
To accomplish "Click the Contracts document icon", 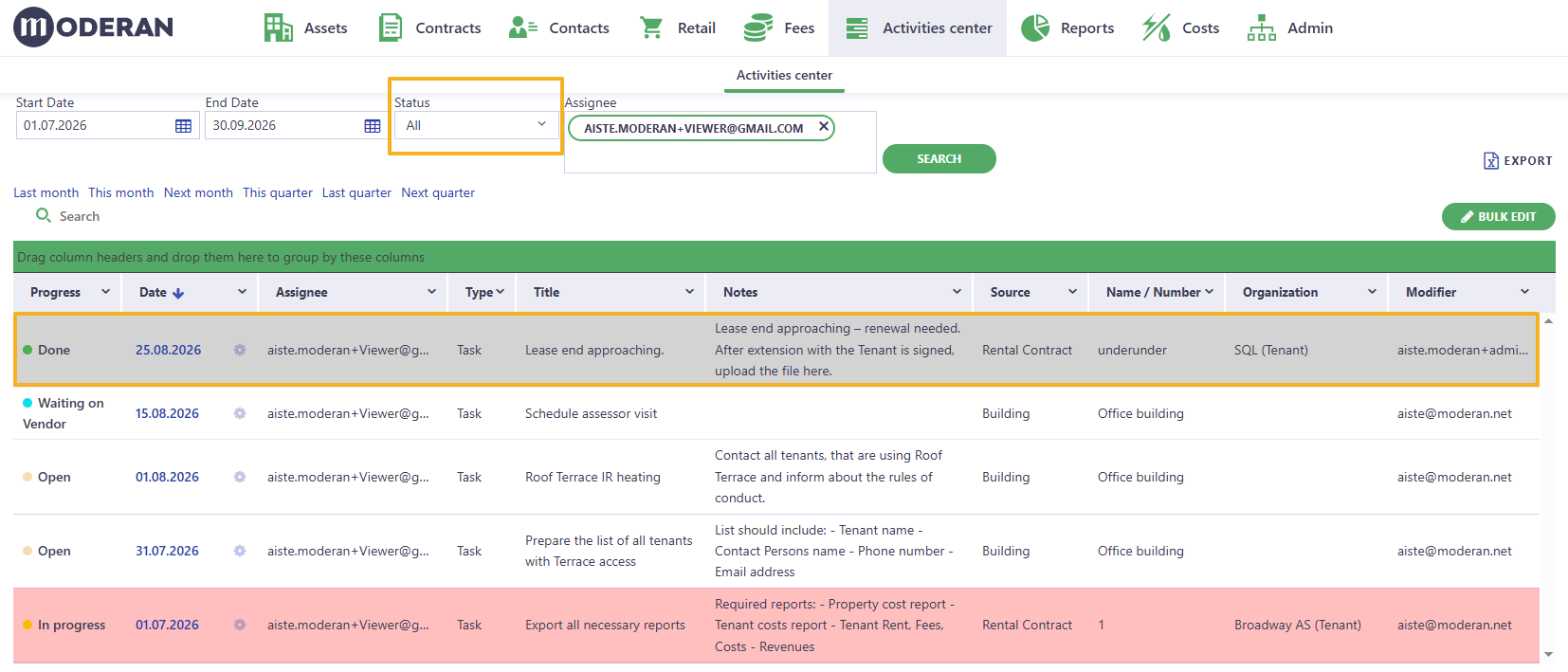I will coord(391,28).
